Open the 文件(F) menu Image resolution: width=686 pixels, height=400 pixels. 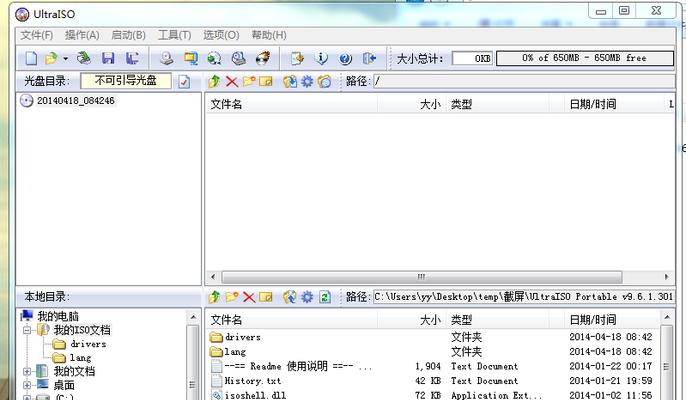[37, 35]
